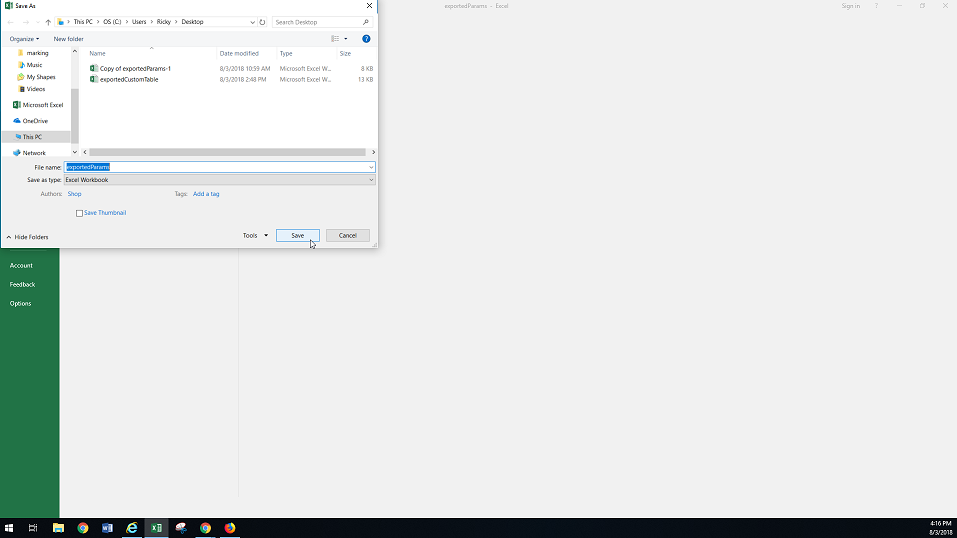Image resolution: width=957 pixels, height=538 pixels.
Task: Open the Help question mark icon
Action: pos(366,39)
